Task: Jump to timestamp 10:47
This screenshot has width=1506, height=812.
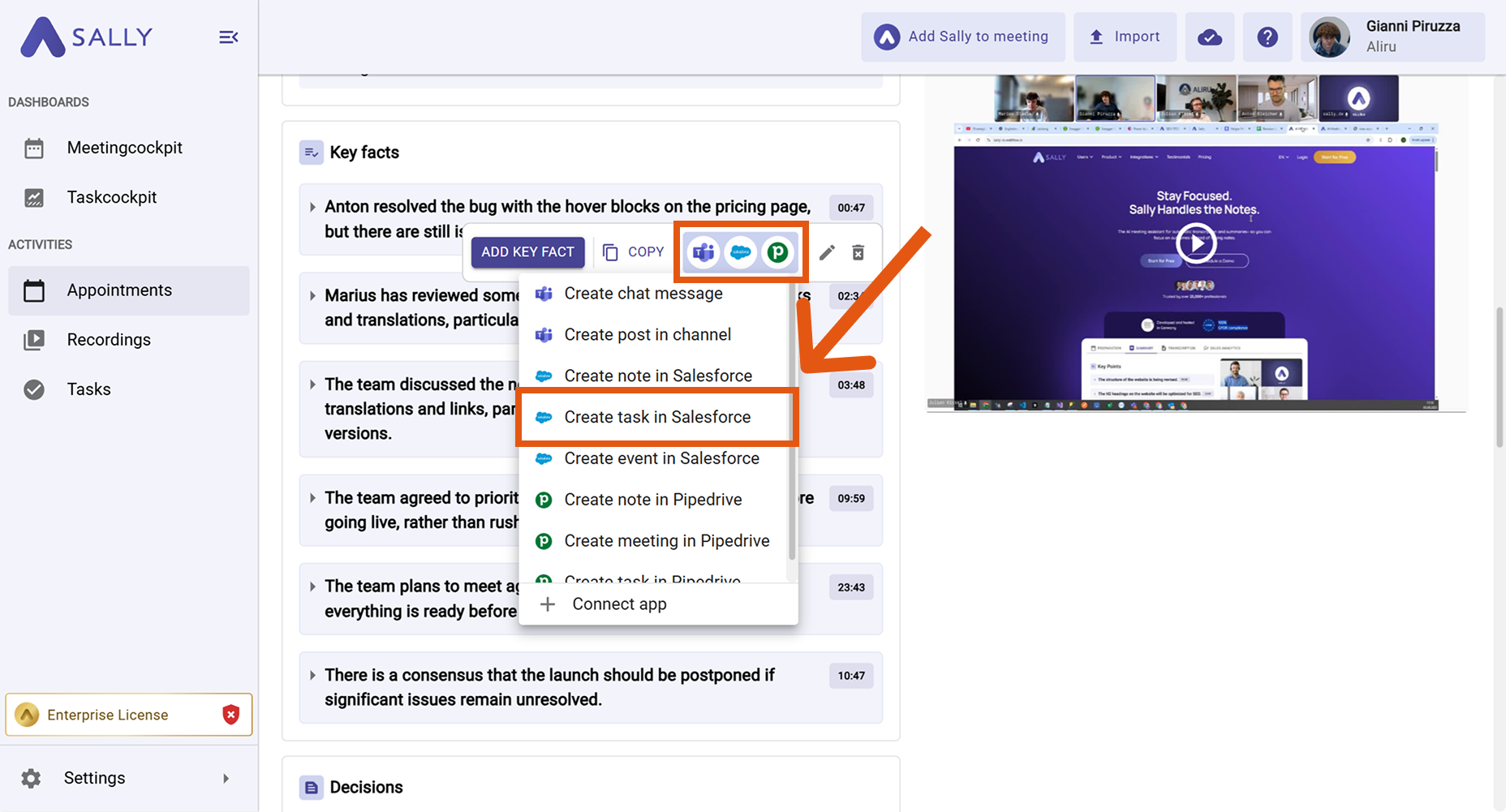Action: coord(851,676)
